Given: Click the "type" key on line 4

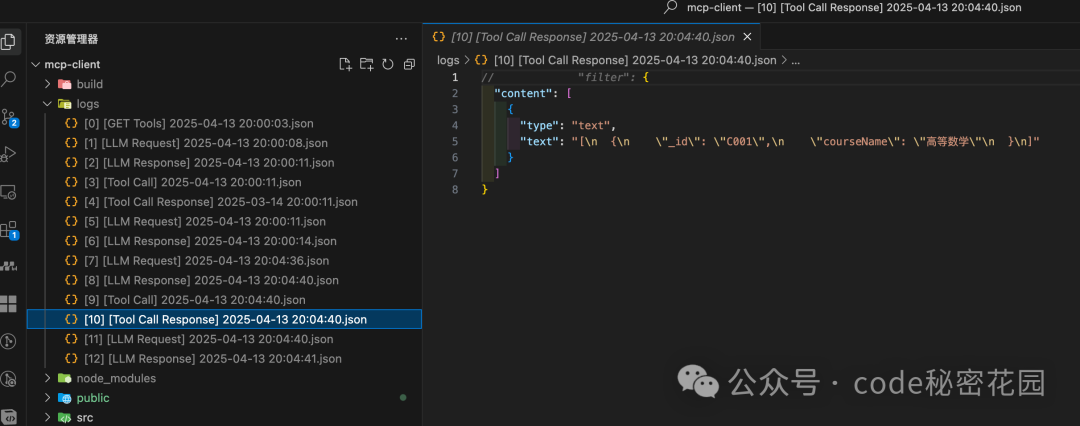Looking at the screenshot, I should tap(537, 125).
